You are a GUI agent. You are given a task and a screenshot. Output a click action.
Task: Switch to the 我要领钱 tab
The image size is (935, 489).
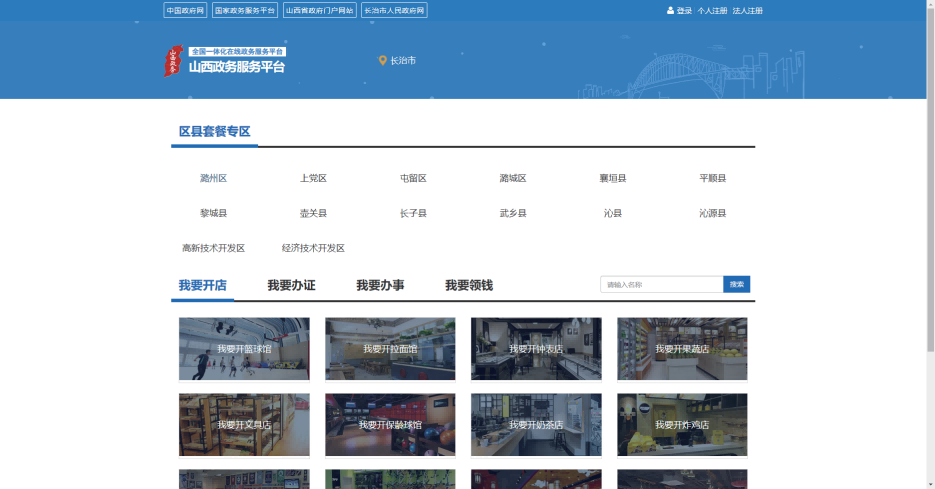click(x=469, y=286)
